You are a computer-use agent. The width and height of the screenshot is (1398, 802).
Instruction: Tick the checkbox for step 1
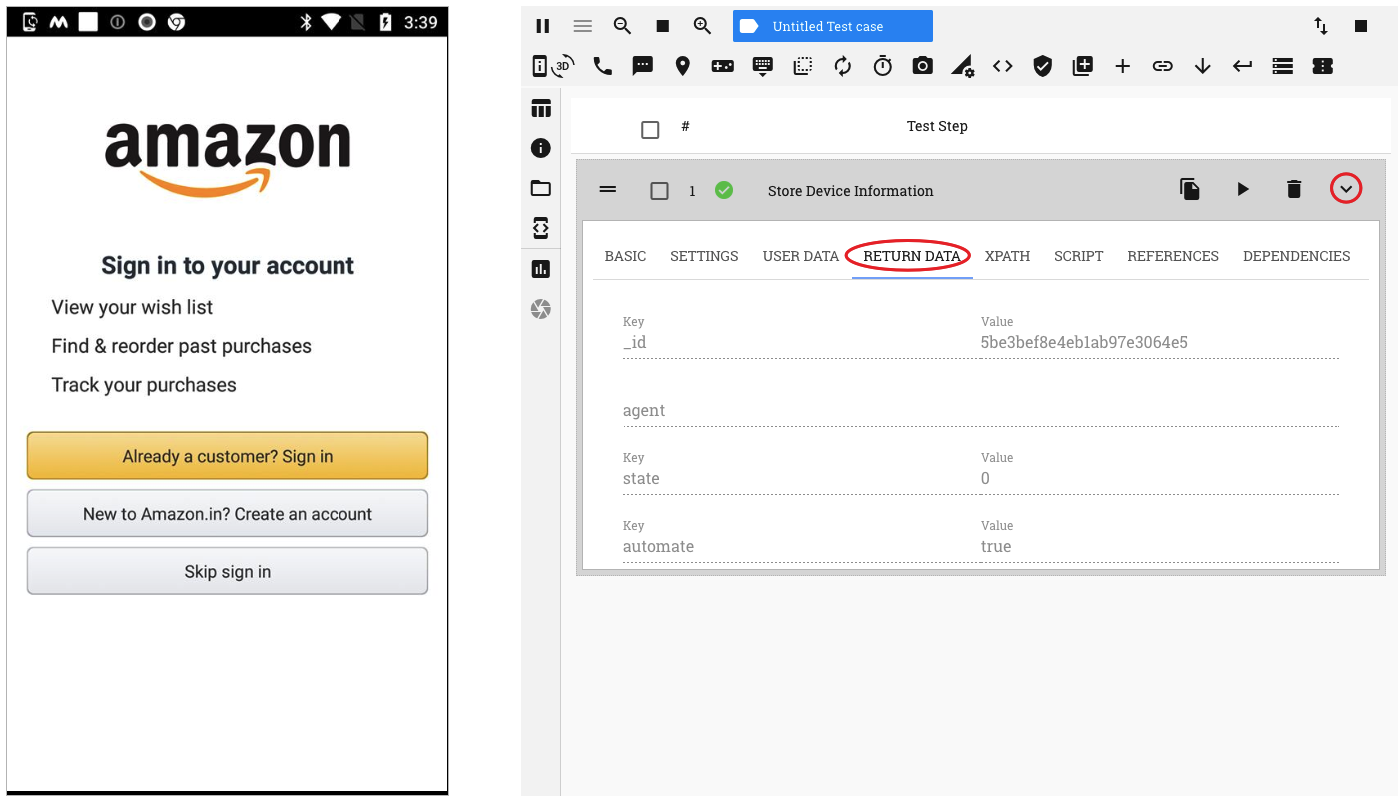(659, 191)
